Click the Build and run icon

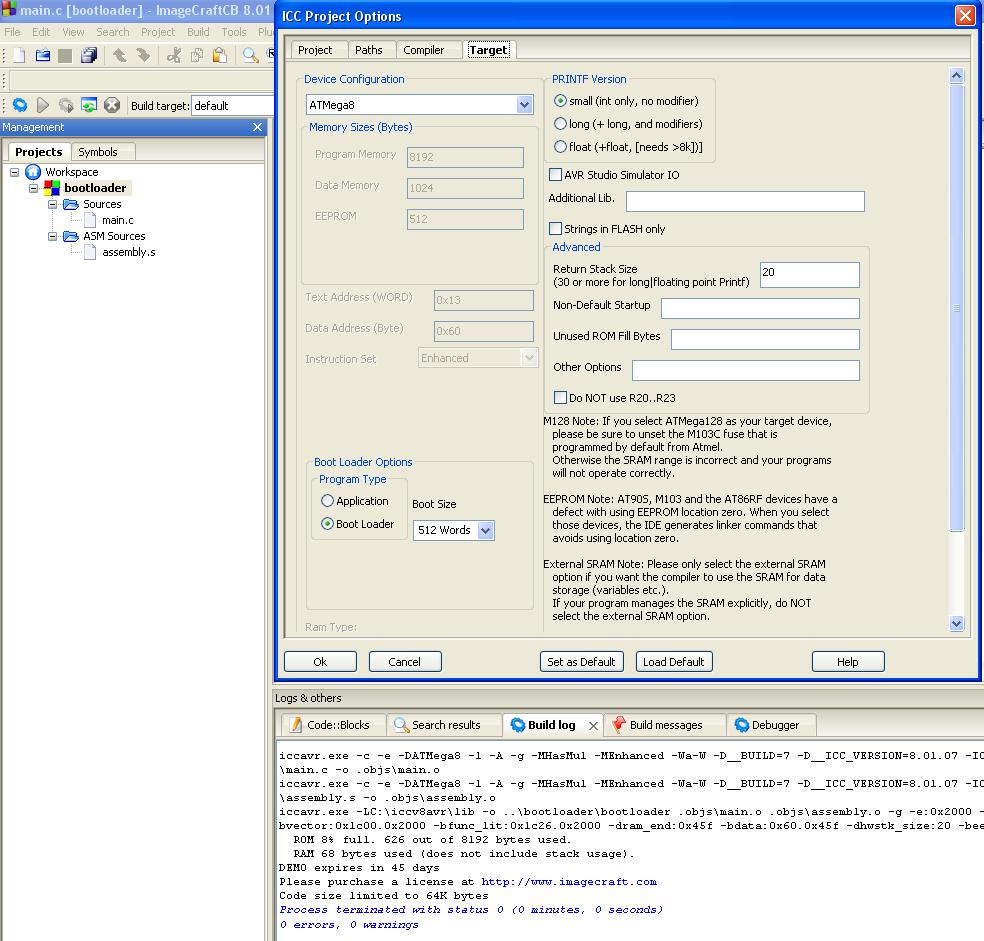click(x=66, y=105)
